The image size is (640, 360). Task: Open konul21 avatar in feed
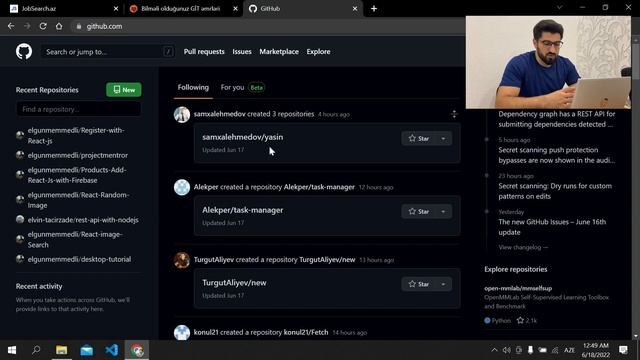click(182, 332)
